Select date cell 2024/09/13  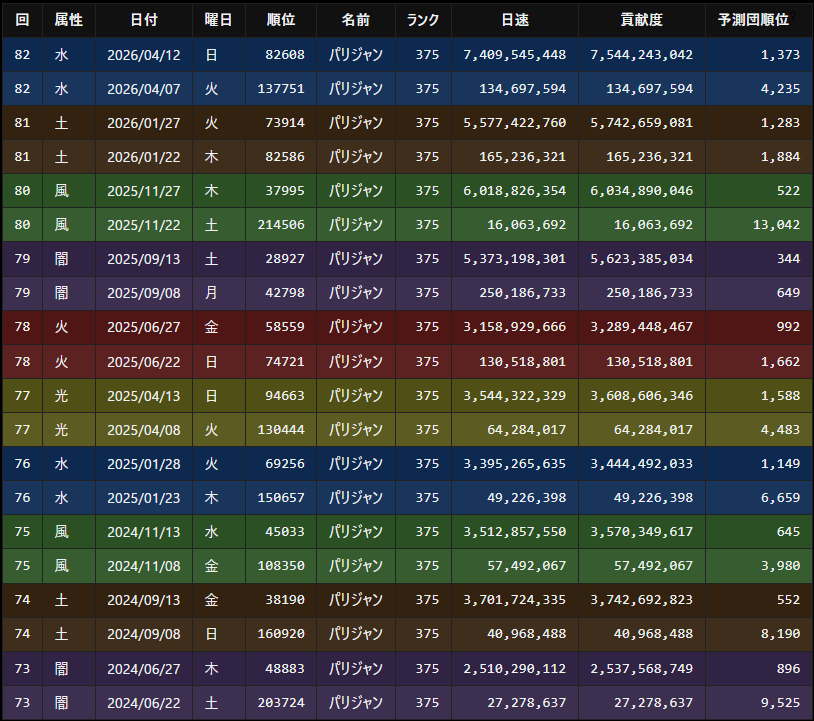[144, 600]
